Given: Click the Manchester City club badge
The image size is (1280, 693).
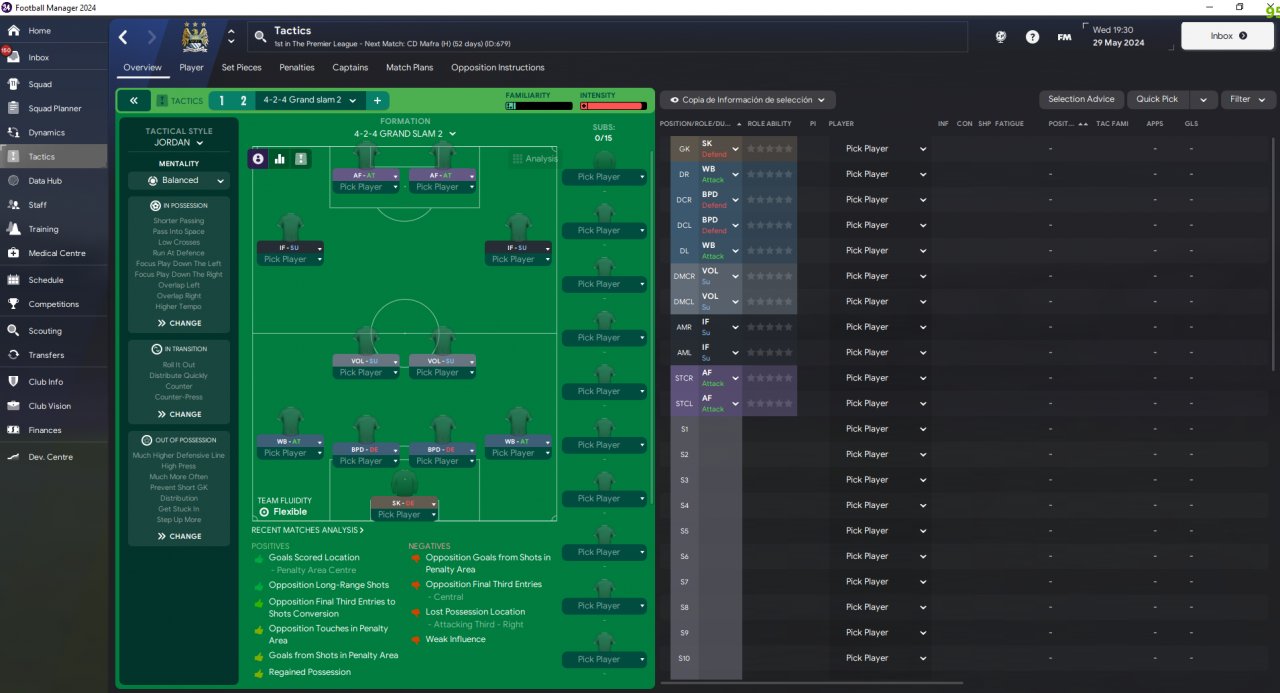Looking at the screenshot, I should click(x=195, y=37).
